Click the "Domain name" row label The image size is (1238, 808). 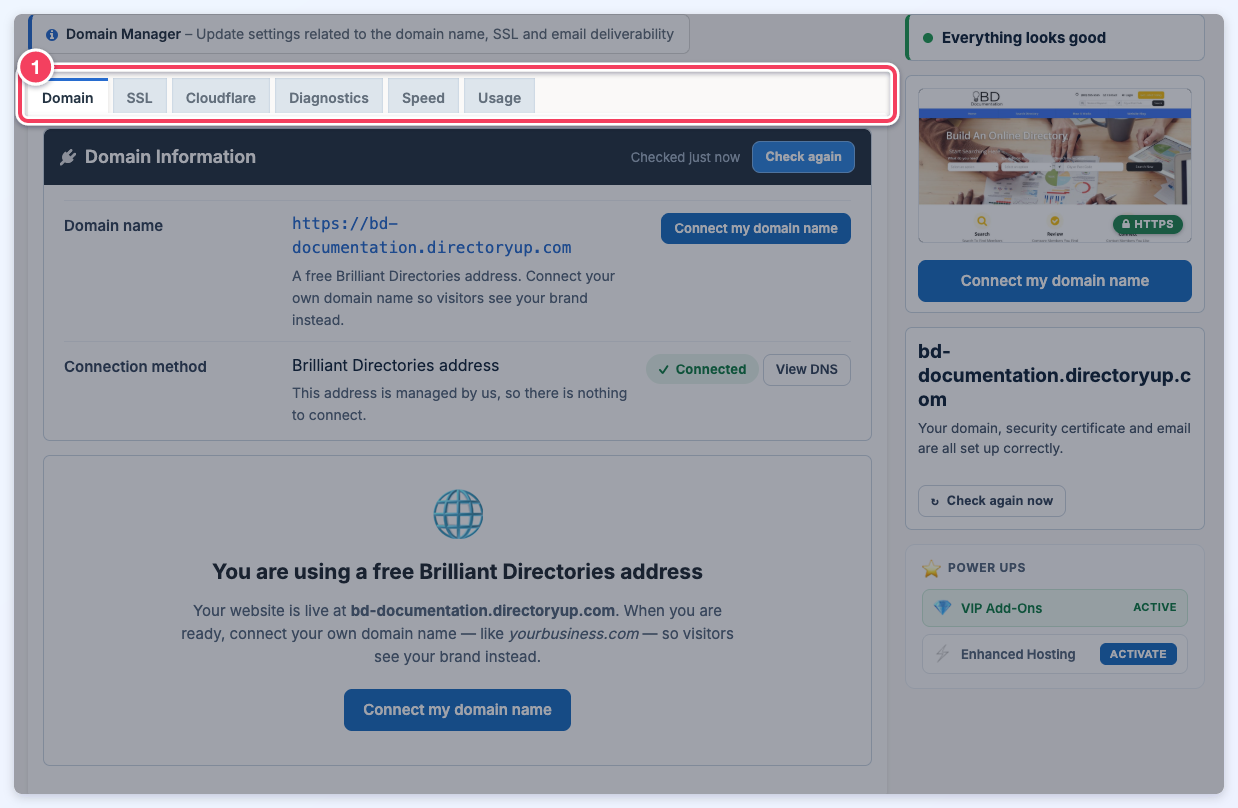[113, 226]
